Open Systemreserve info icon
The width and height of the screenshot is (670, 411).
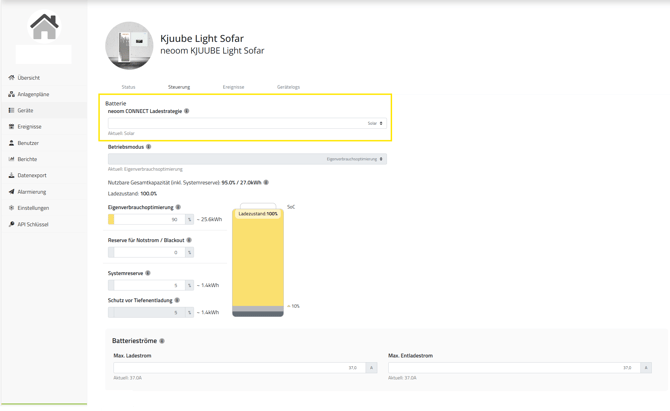tap(148, 273)
